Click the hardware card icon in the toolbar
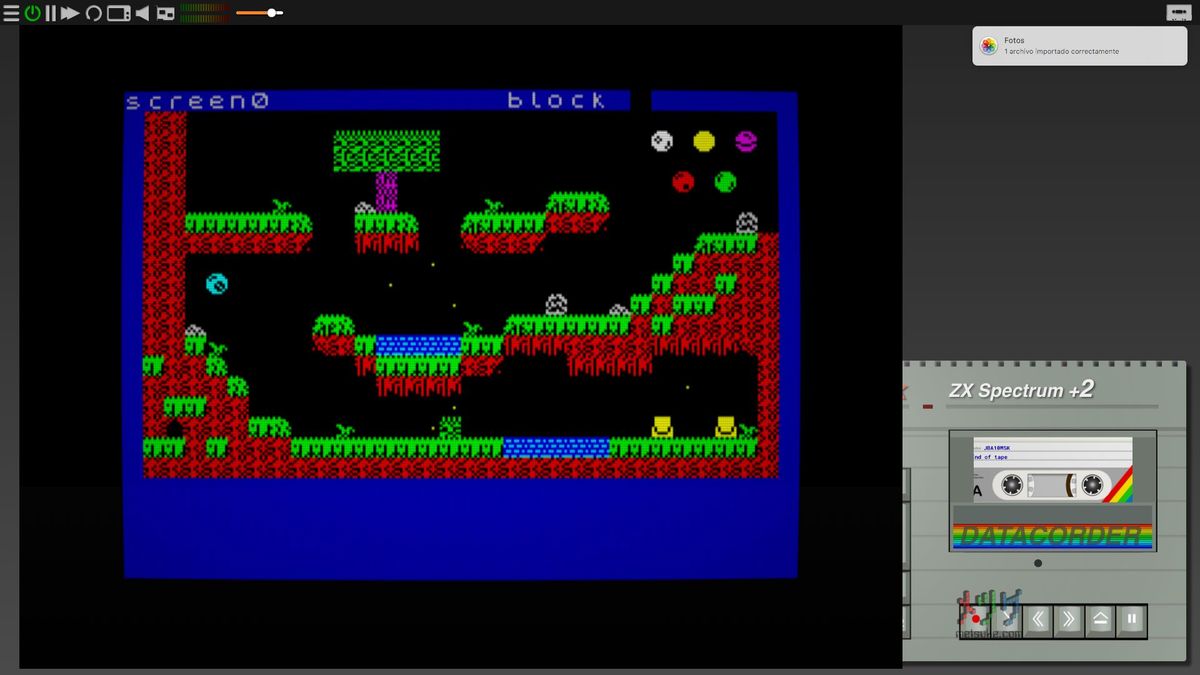This screenshot has height=675, width=1200. (166, 13)
